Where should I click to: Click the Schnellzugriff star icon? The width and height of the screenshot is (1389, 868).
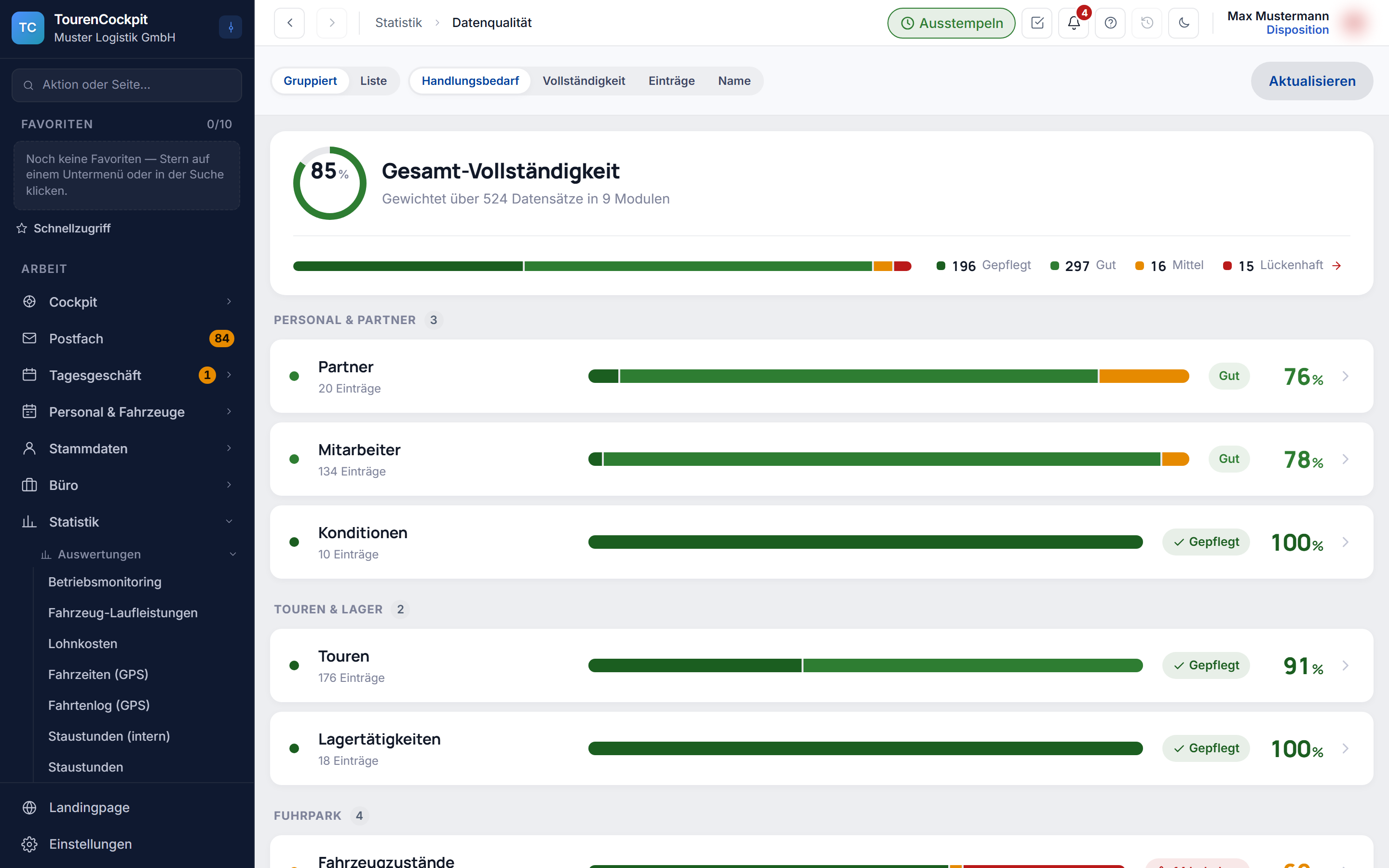coord(22,229)
